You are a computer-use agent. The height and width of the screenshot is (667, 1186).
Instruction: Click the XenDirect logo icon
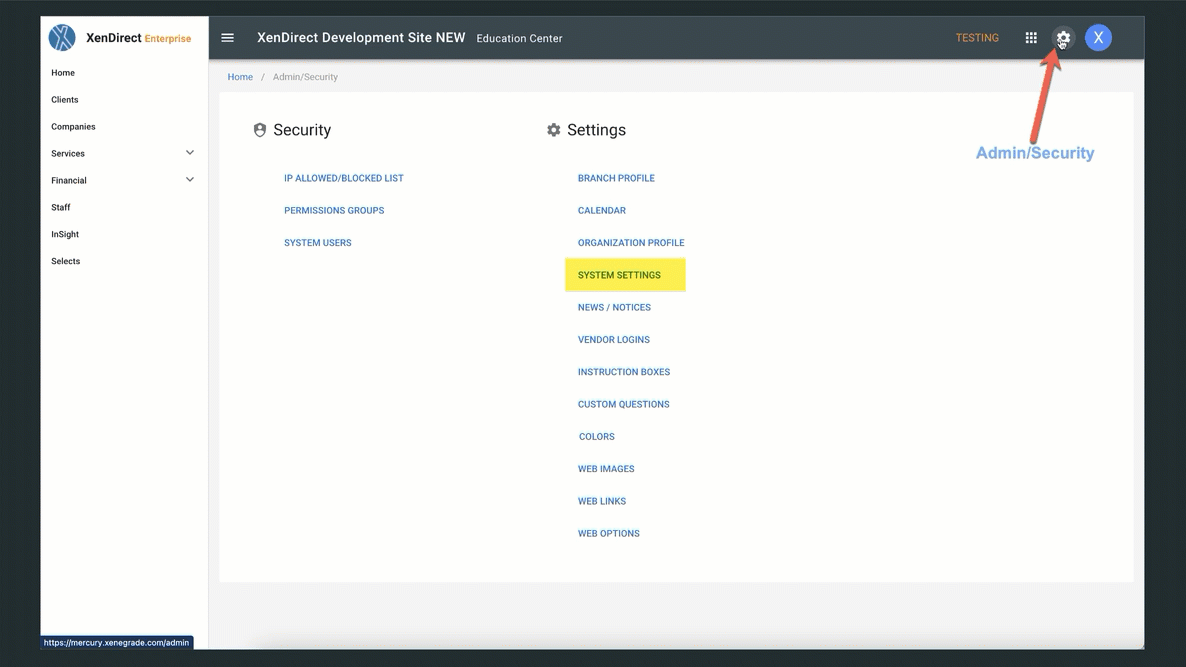coord(62,38)
